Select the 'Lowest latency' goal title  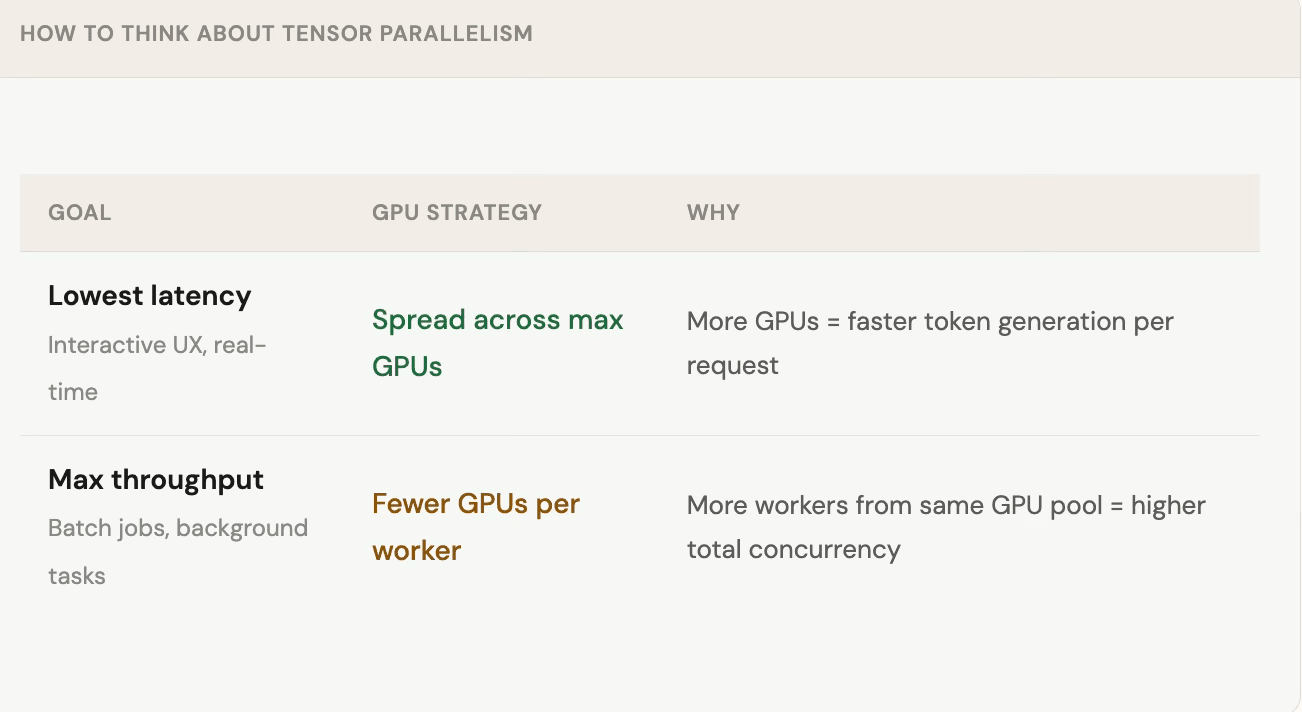coord(149,296)
